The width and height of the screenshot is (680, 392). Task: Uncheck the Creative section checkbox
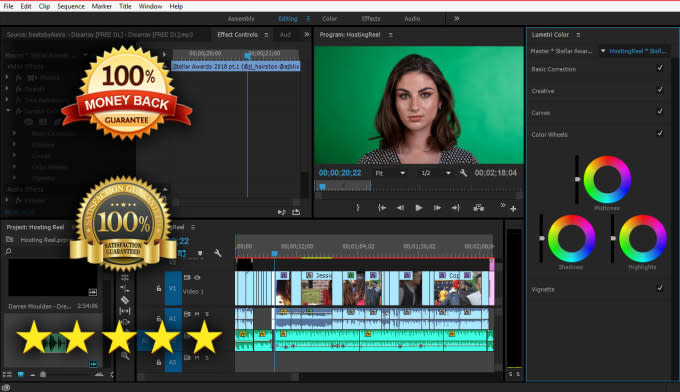coord(660,89)
